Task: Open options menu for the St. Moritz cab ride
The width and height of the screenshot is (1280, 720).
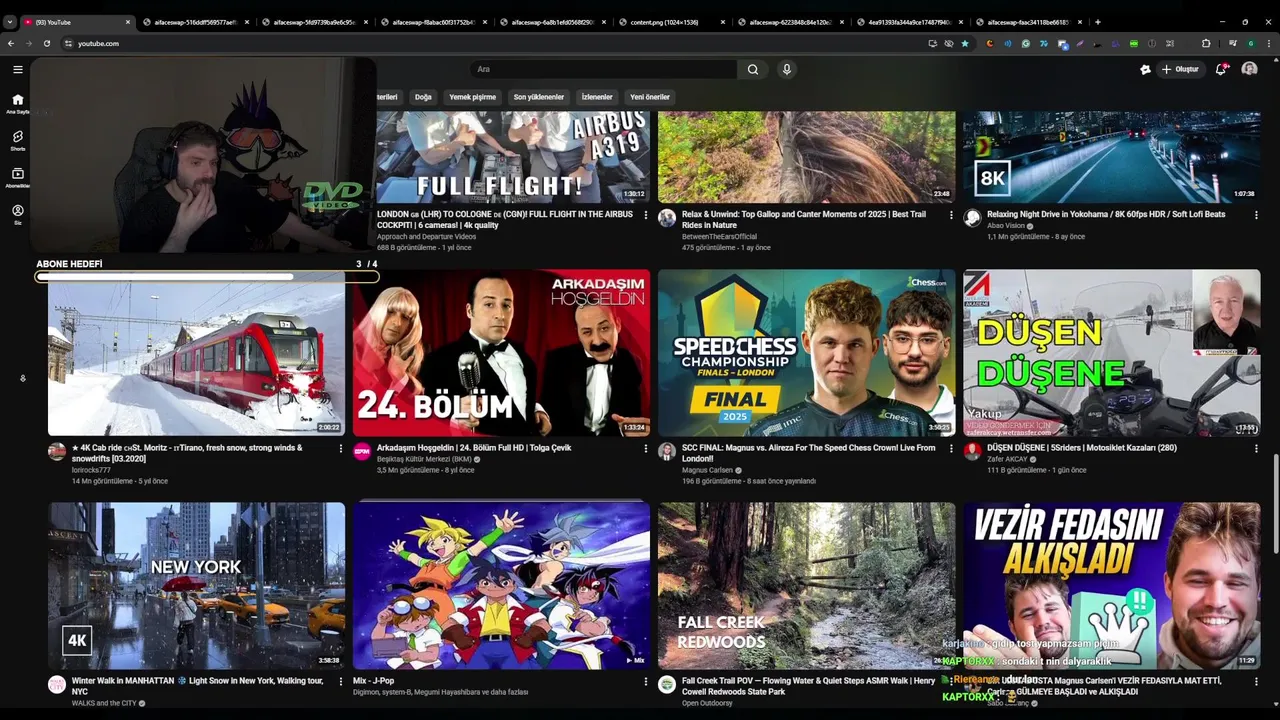Action: point(341,448)
